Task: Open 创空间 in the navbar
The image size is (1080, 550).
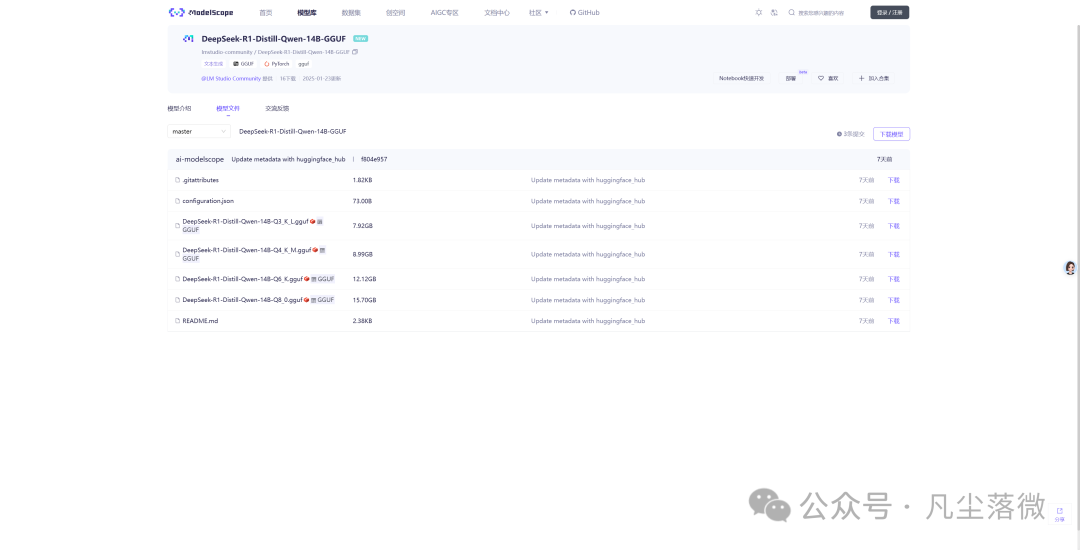Action: click(x=395, y=12)
